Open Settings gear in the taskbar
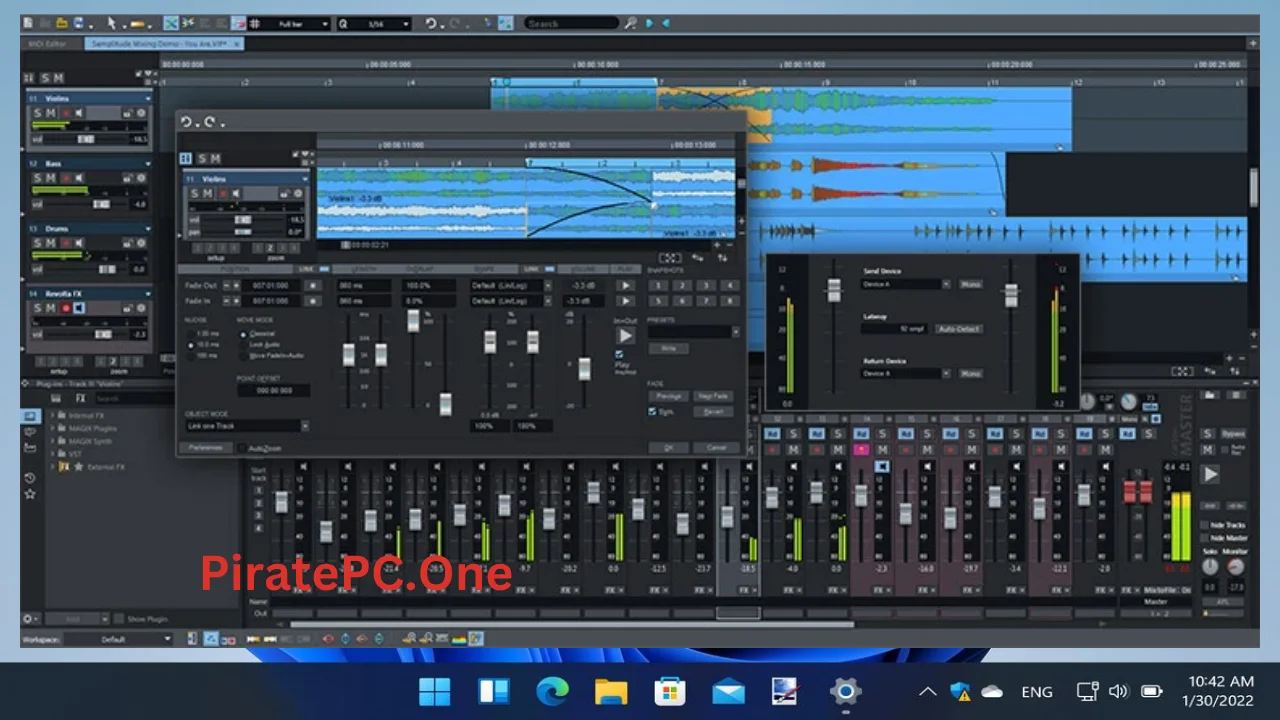The height and width of the screenshot is (720, 1280). pos(845,691)
